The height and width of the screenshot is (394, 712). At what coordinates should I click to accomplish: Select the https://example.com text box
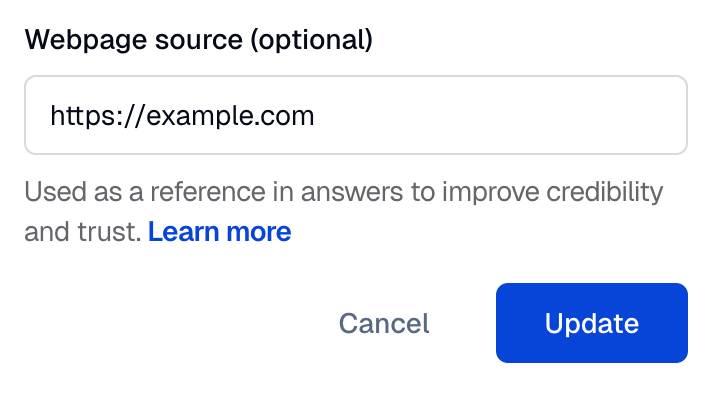356,115
